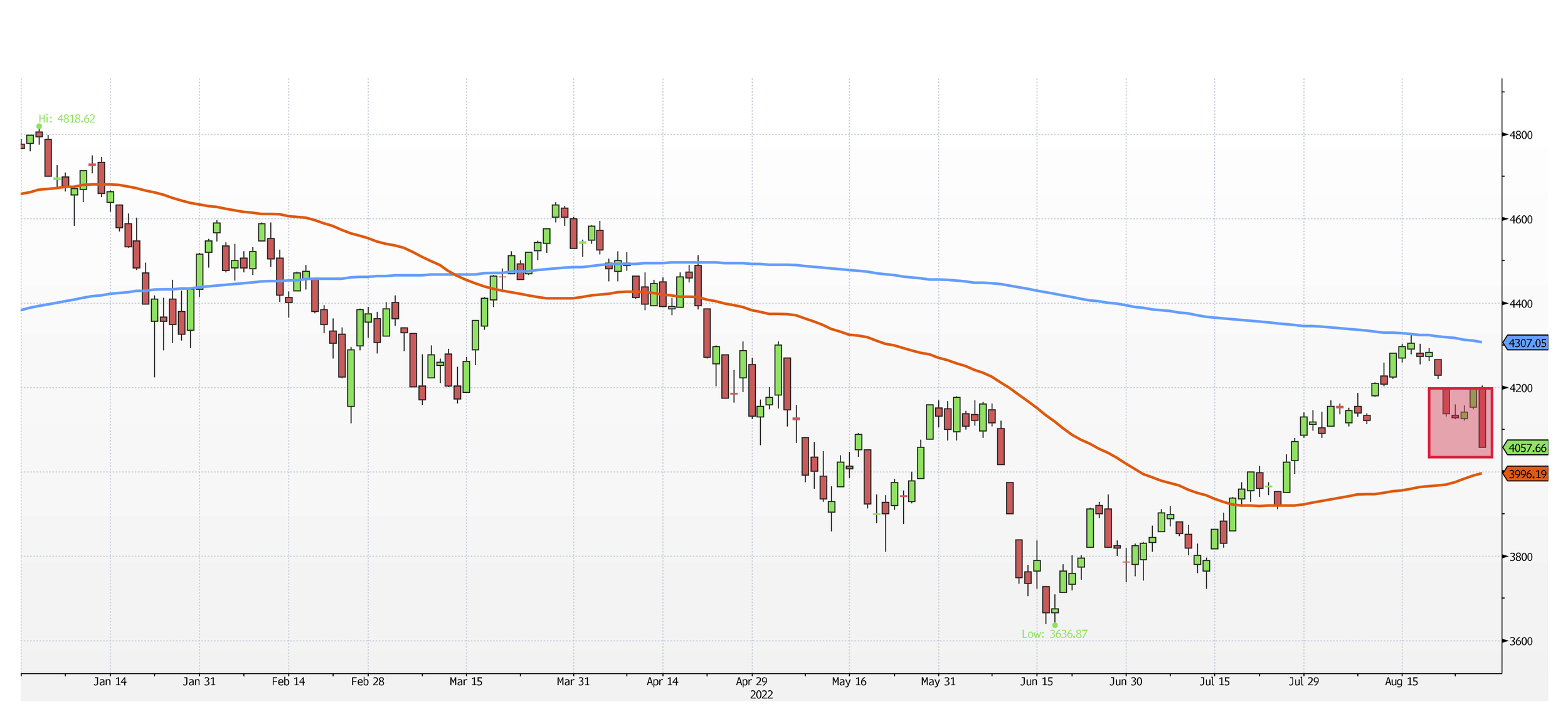Click the blue 4307.05 price tag
1568x721 pixels.
(x=1527, y=343)
